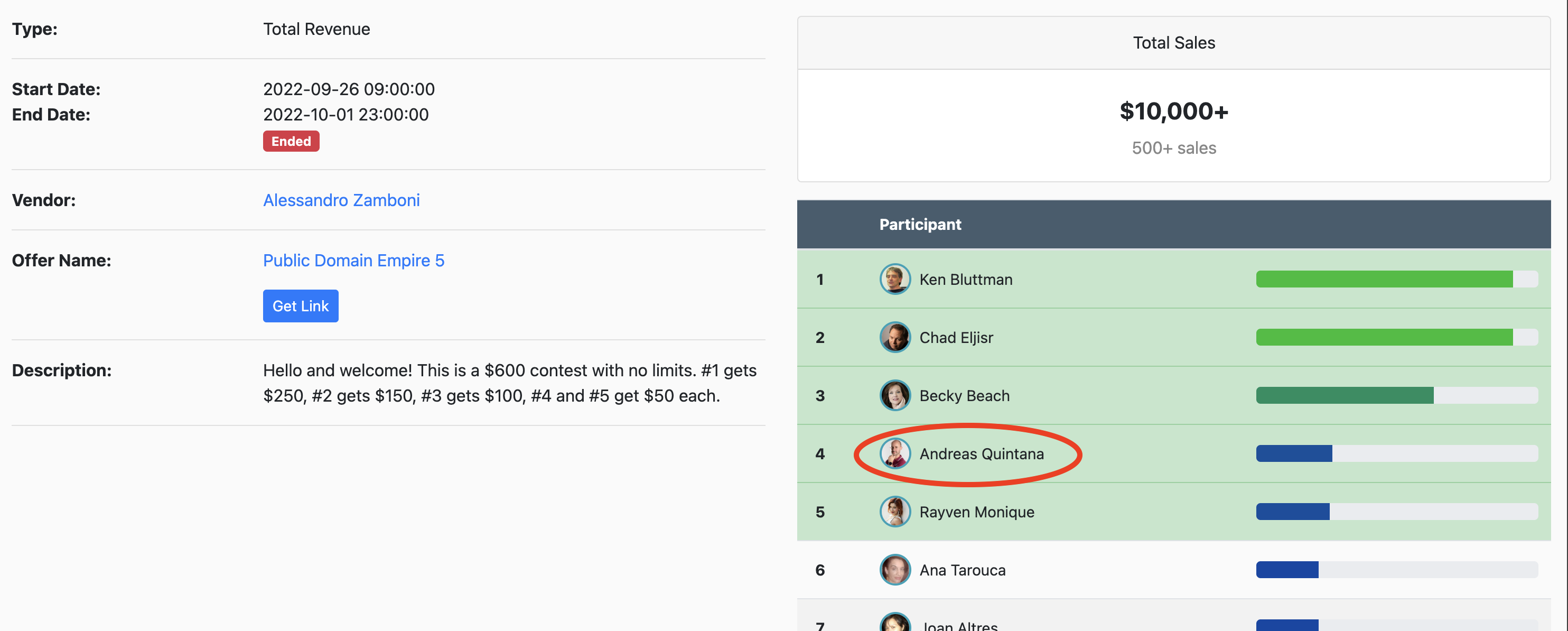
Task: Click the red Ended status badge
Action: [x=291, y=141]
